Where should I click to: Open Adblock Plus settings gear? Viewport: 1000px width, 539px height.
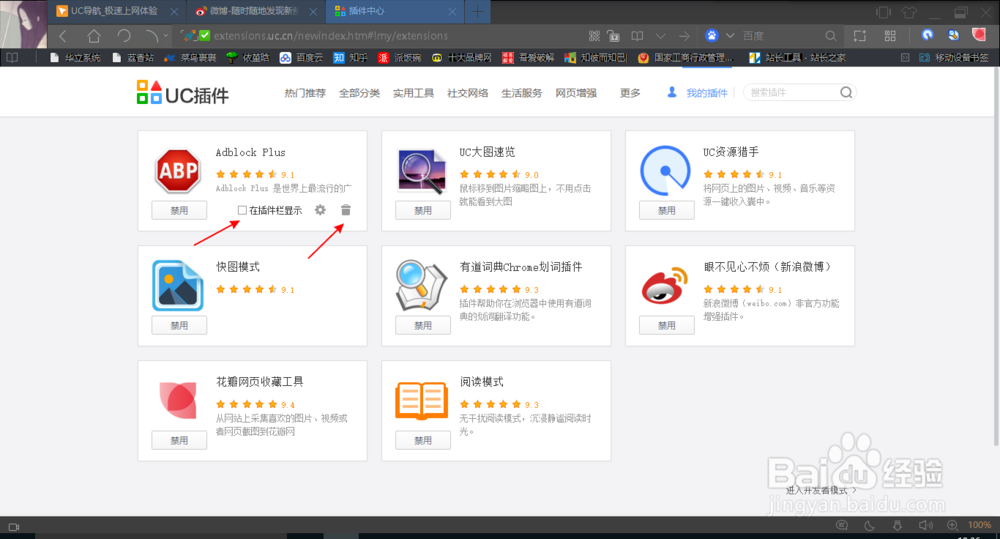[320, 210]
